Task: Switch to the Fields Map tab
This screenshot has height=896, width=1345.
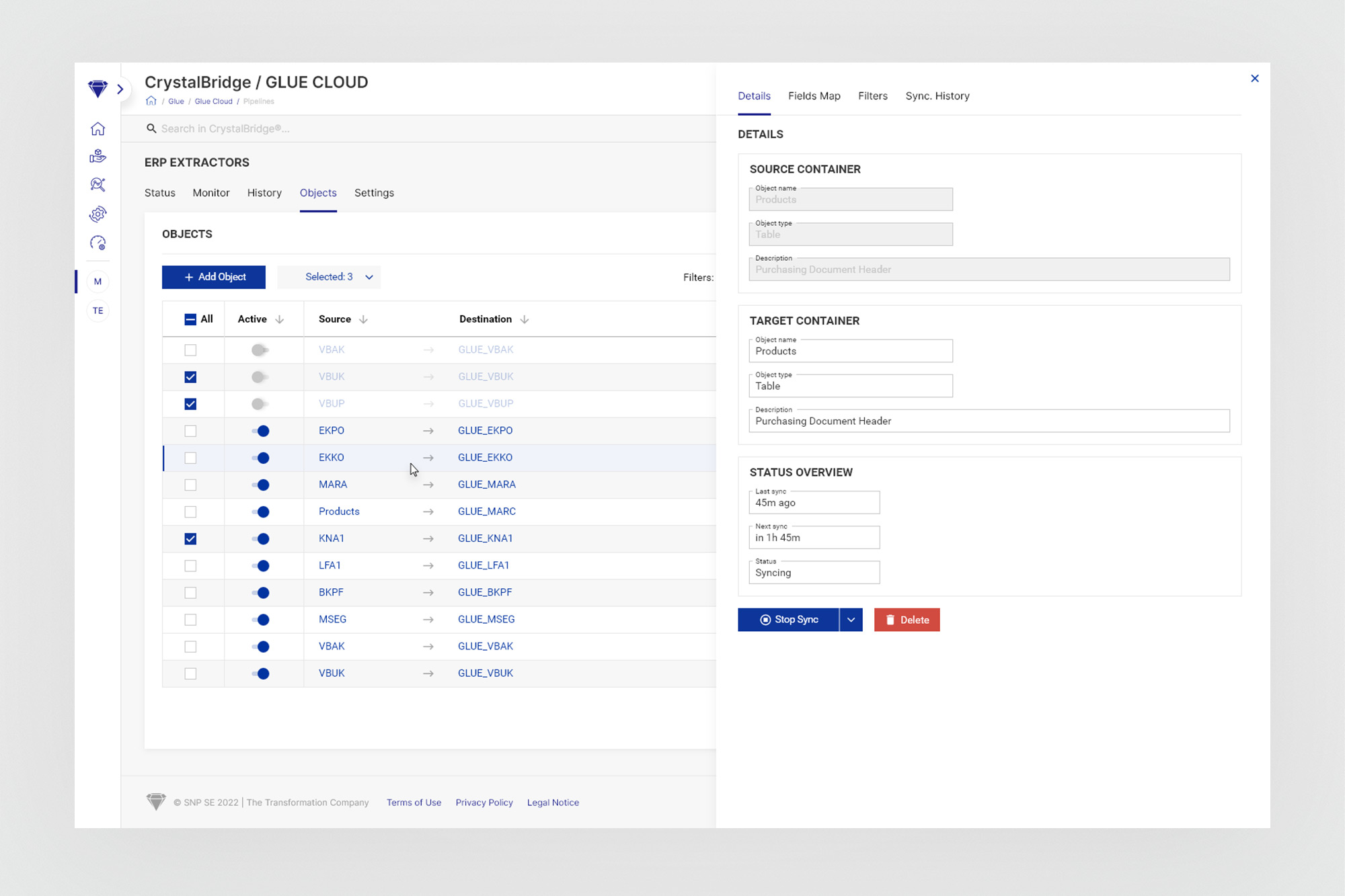Action: pos(814,96)
